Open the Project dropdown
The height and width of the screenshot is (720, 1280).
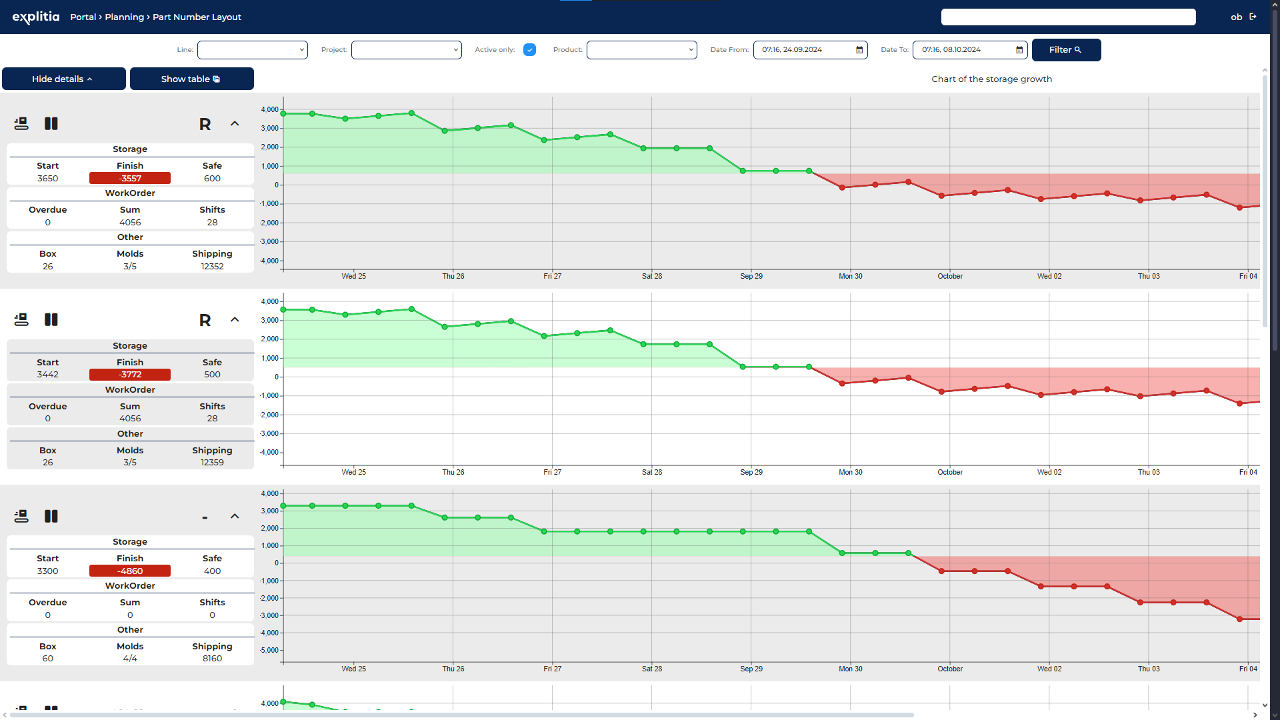coord(406,49)
